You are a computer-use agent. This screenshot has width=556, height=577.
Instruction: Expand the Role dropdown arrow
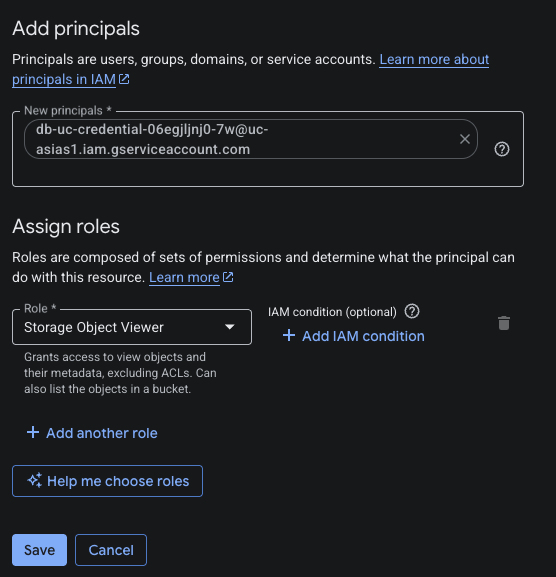click(230, 327)
